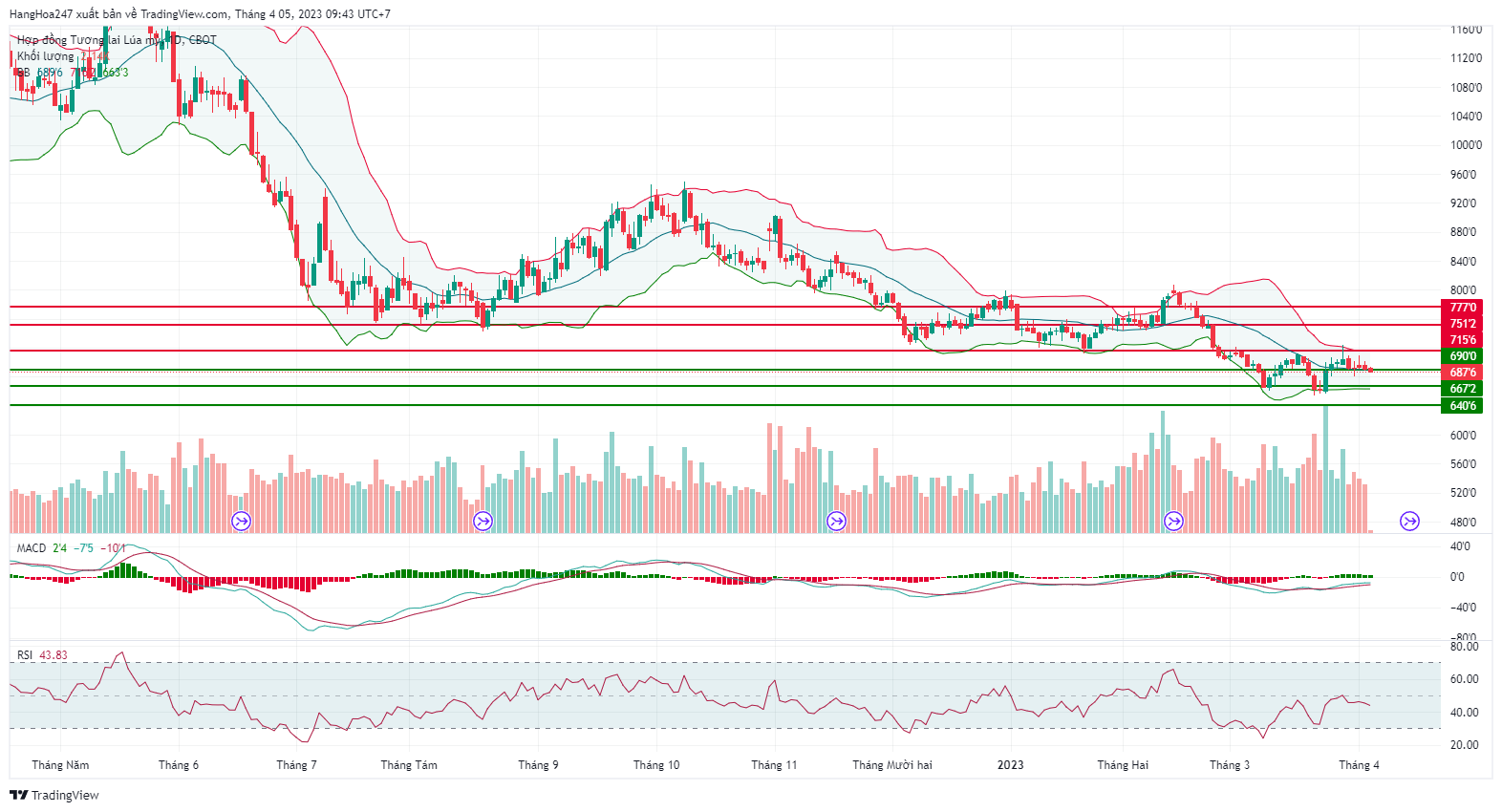The height and width of the screenshot is (812, 1502).
Task: Click the RSI indicator legend label
Action: click(x=25, y=655)
